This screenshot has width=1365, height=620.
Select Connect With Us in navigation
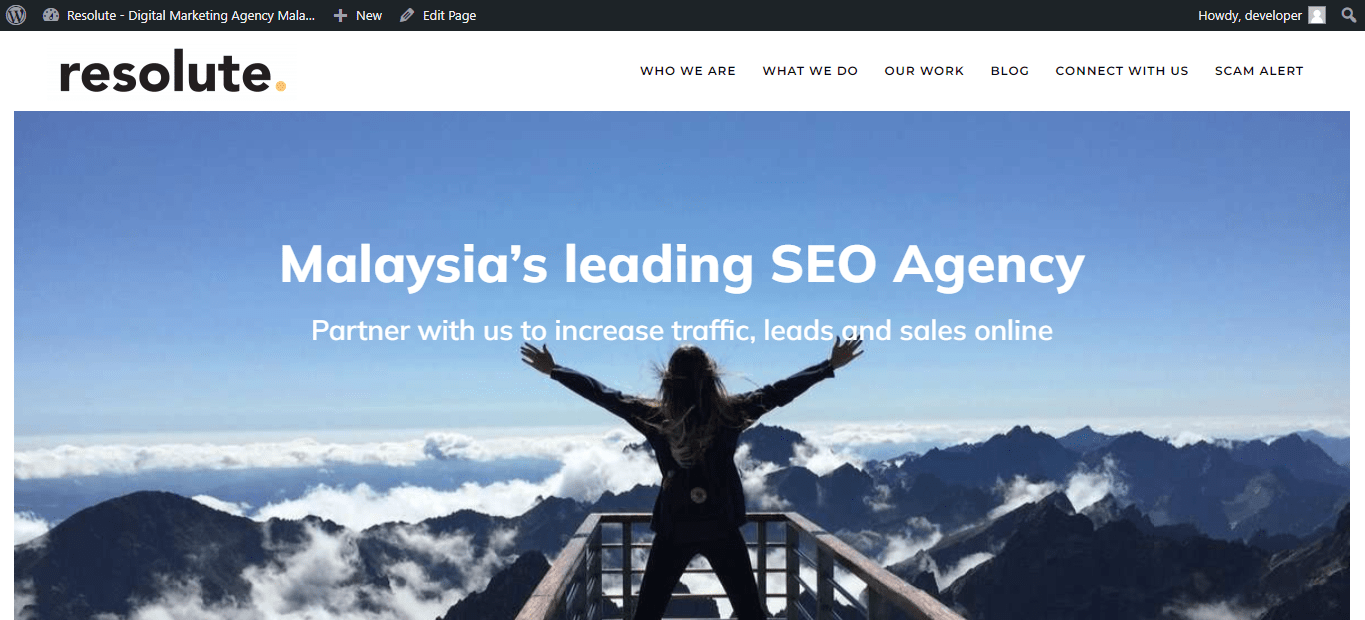[x=1122, y=71]
